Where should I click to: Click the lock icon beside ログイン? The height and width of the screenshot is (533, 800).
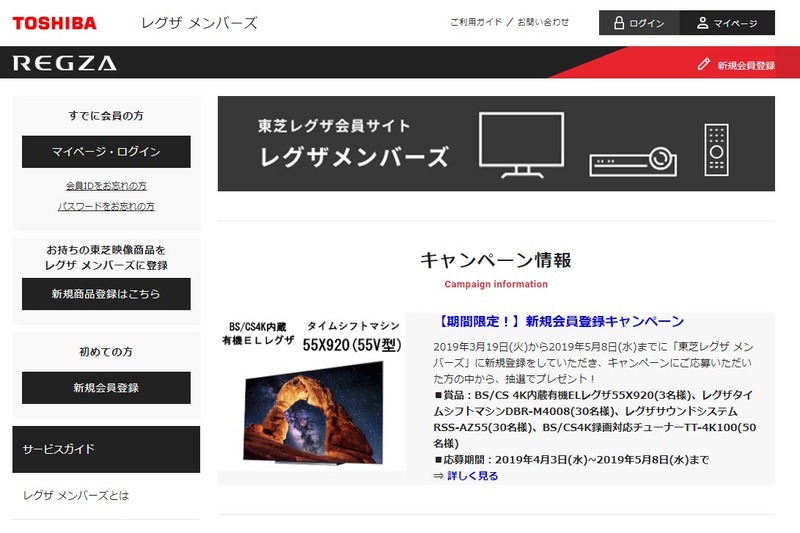pos(618,23)
